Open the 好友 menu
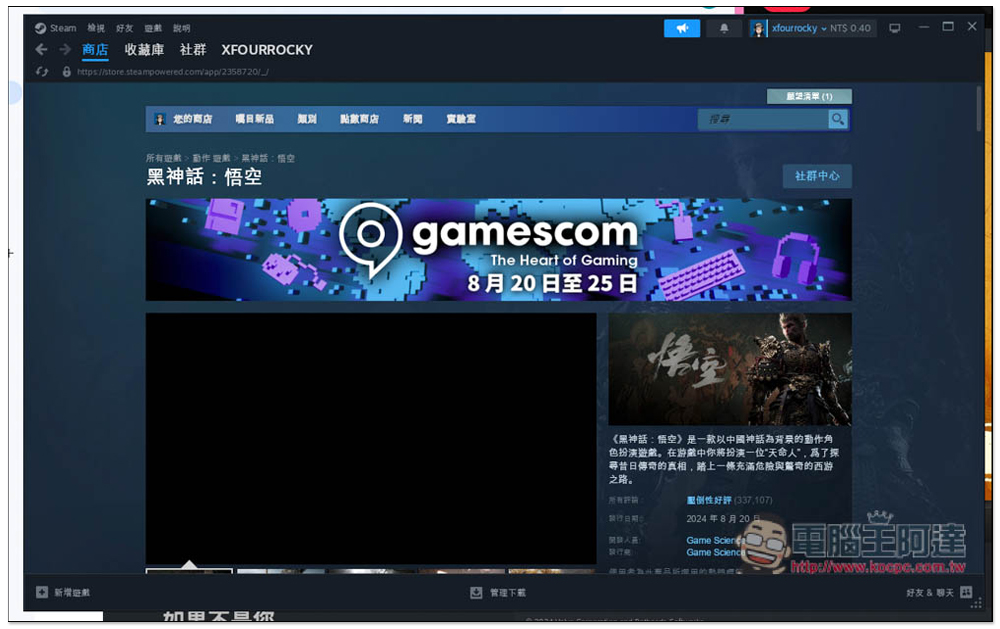The width and height of the screenshot is (1000, 629). point(124,28)
